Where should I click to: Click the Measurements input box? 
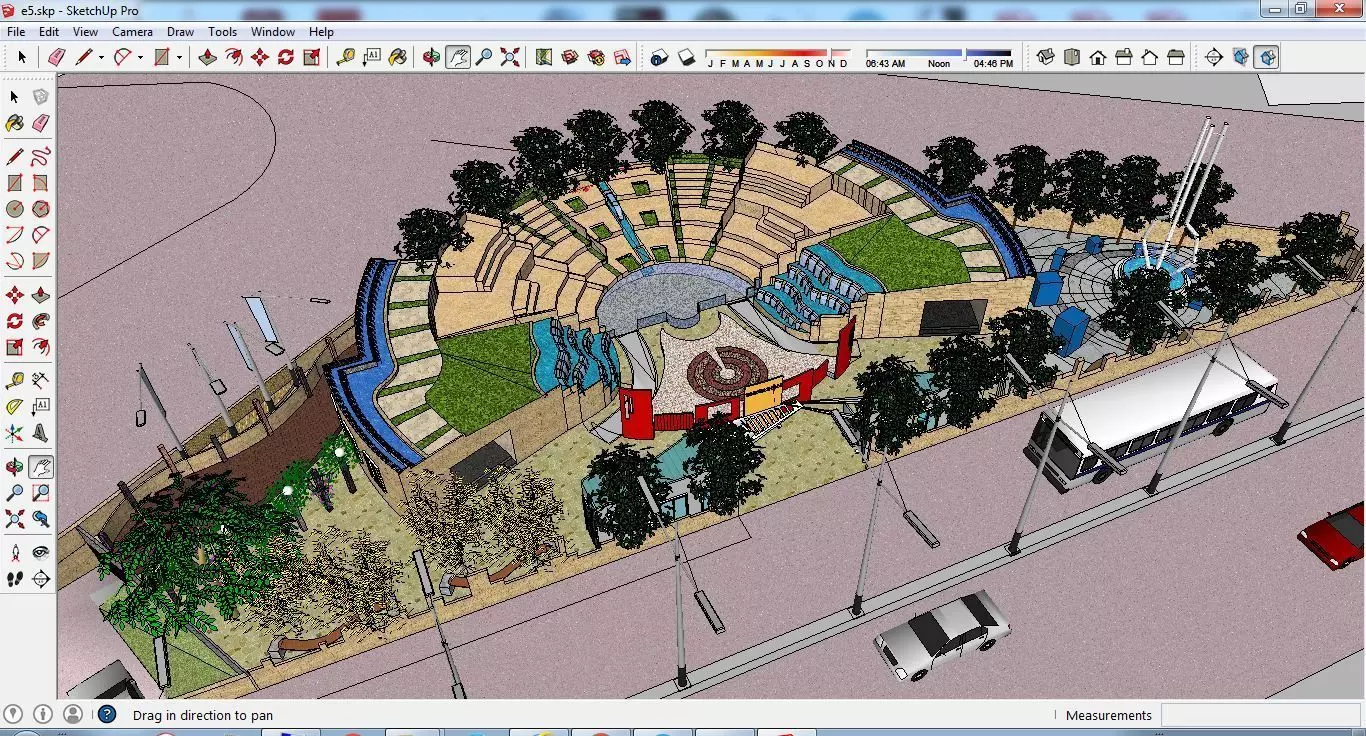pos(1260,715)
